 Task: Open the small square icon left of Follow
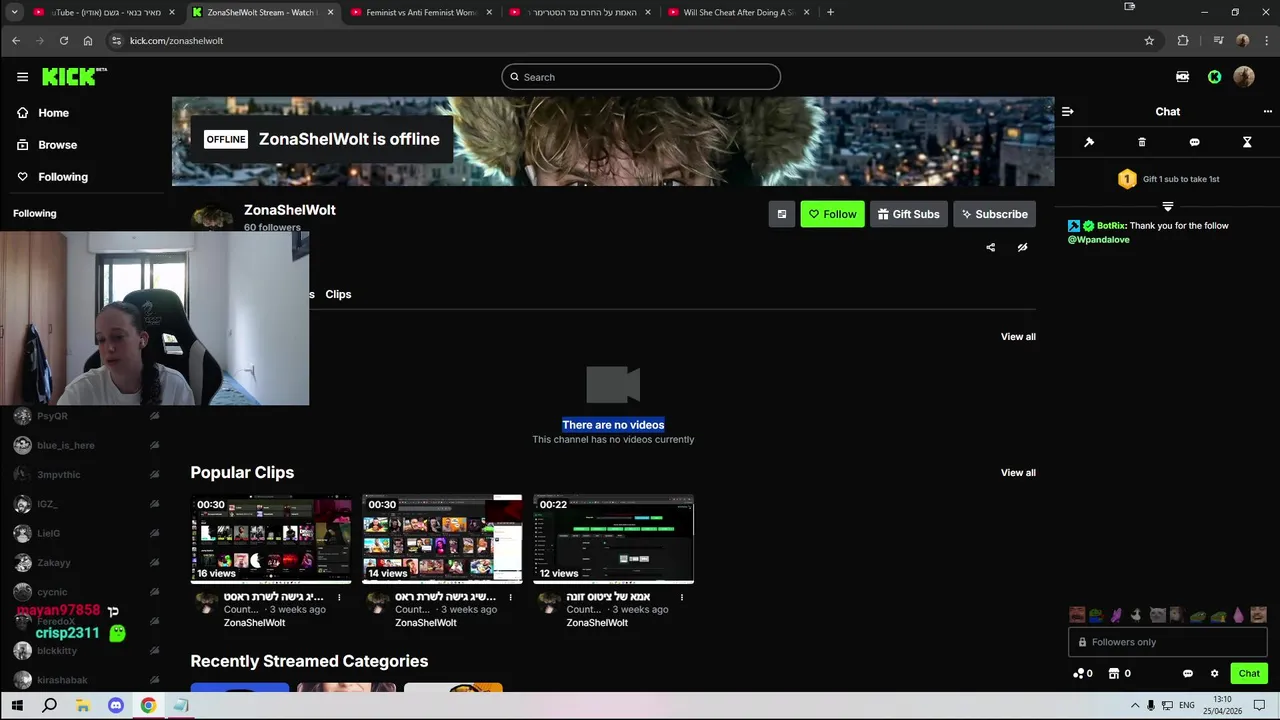coord(782,214)
